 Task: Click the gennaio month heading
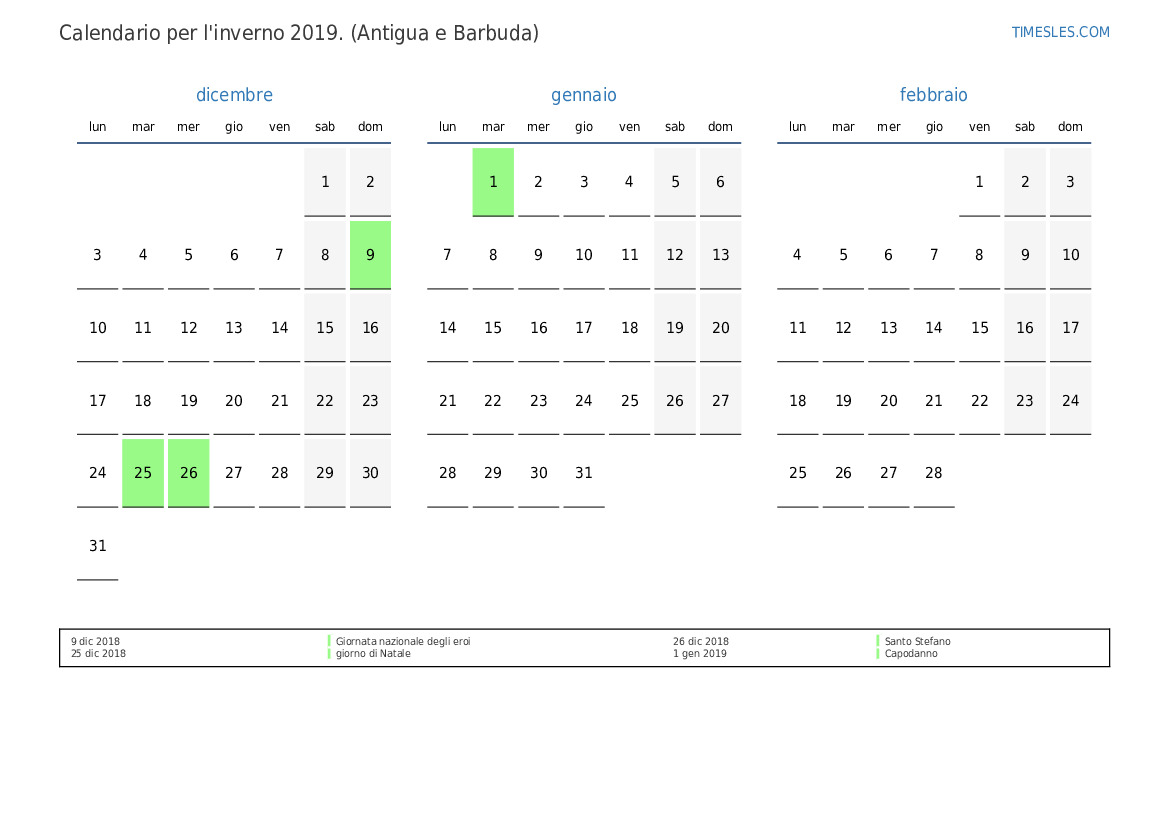(584, 95)
